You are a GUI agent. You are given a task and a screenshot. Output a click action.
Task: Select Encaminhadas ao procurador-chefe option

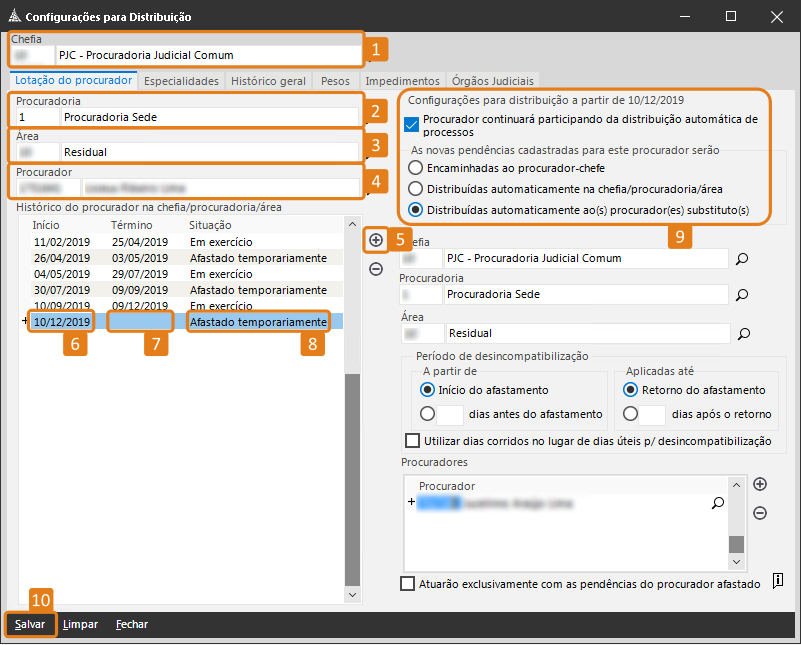416,168
